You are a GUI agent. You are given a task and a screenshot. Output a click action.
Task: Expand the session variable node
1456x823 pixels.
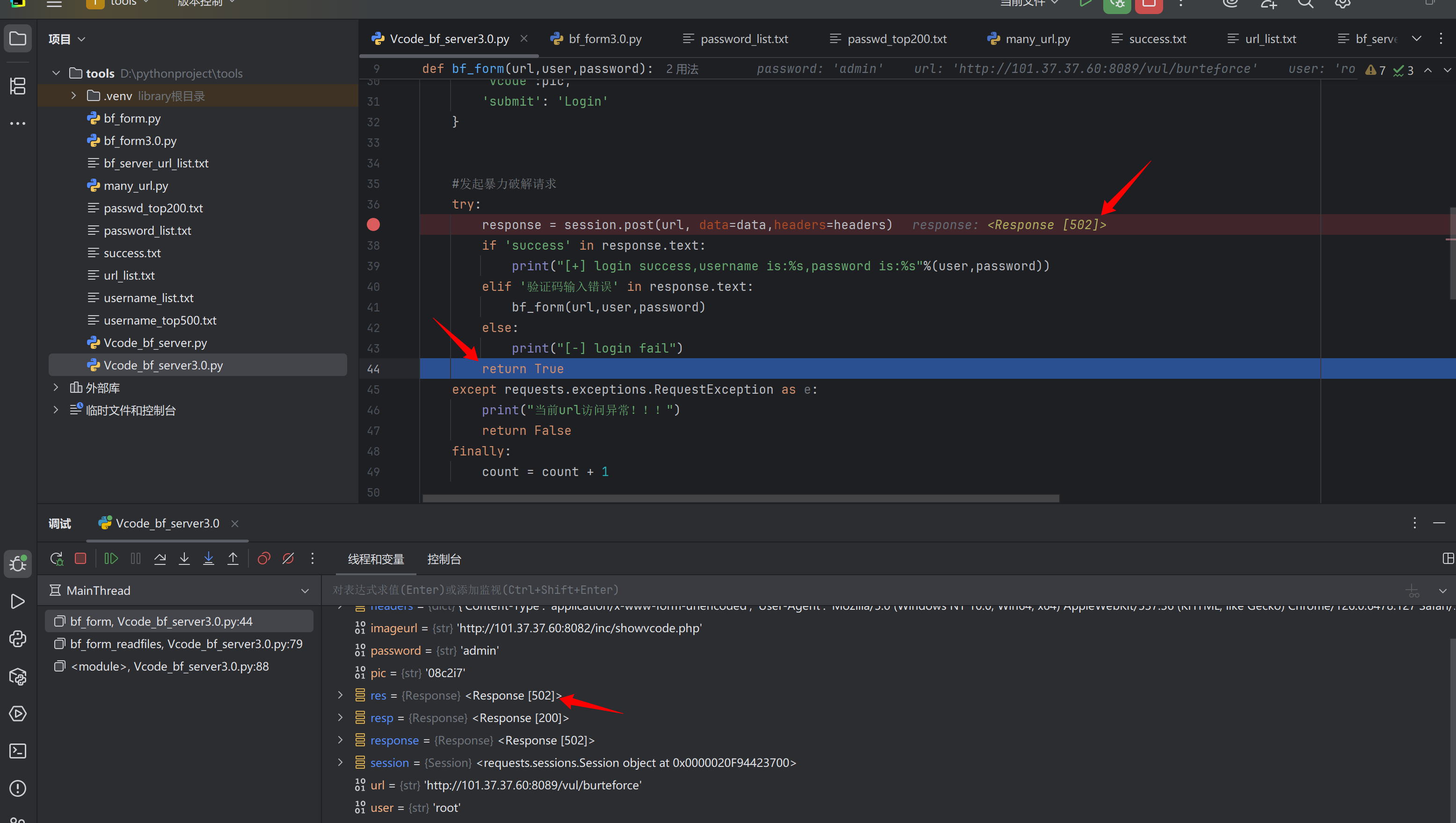click(341, 763)
